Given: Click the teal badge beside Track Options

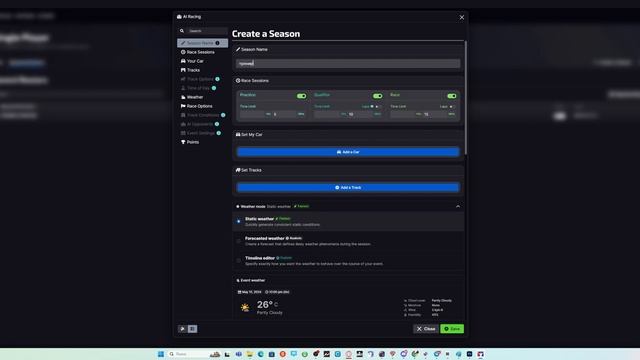Looking at the screenshot, I should pos(218,79).
